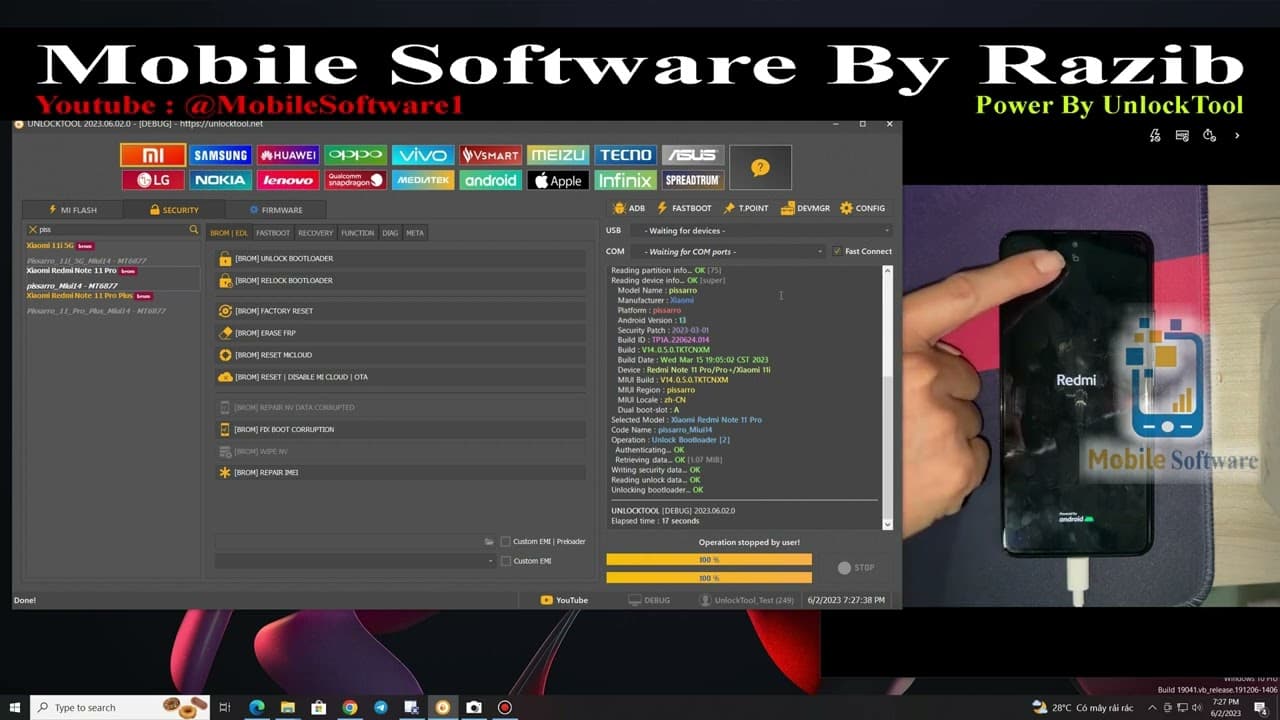1280x720 pixels.
Task: Run [BROM] Reset MiCloud
Action: (x=400, y=355)
